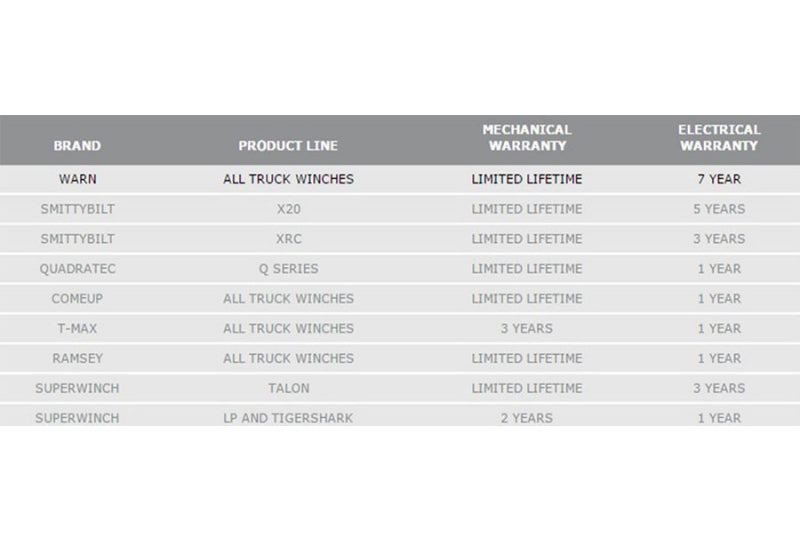Click the PRODUCT LINE column header
The image size is (800, 540).
[288, 146]
